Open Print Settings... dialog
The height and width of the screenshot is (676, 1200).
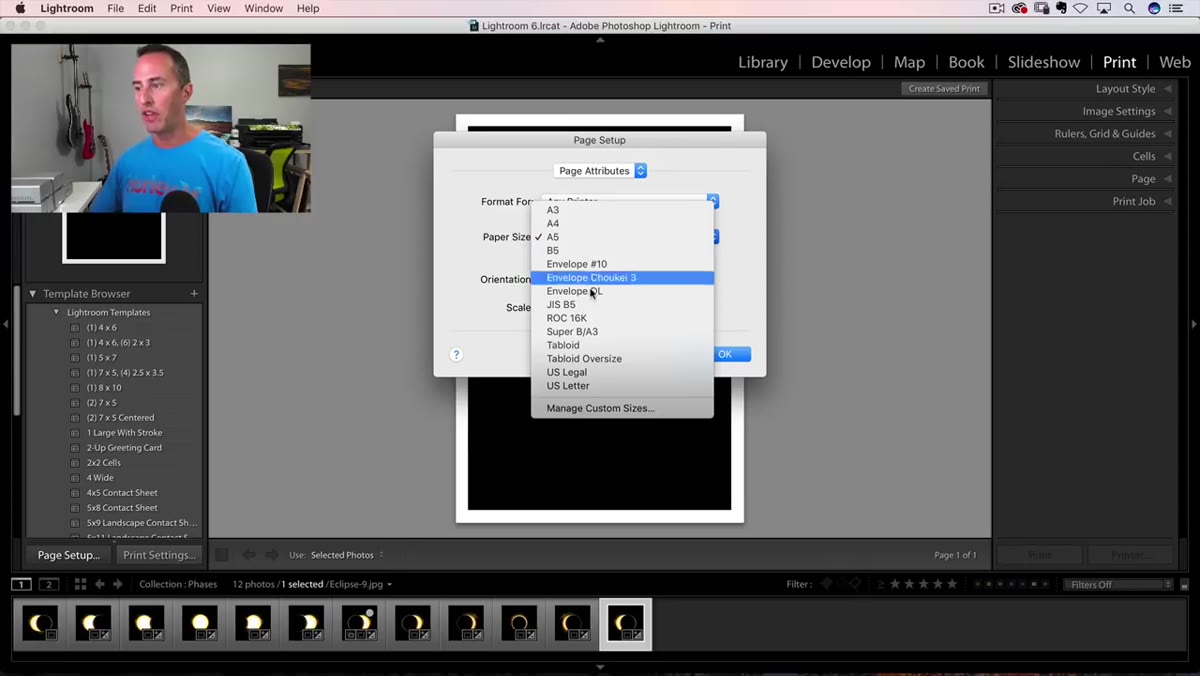coord(159,555)
